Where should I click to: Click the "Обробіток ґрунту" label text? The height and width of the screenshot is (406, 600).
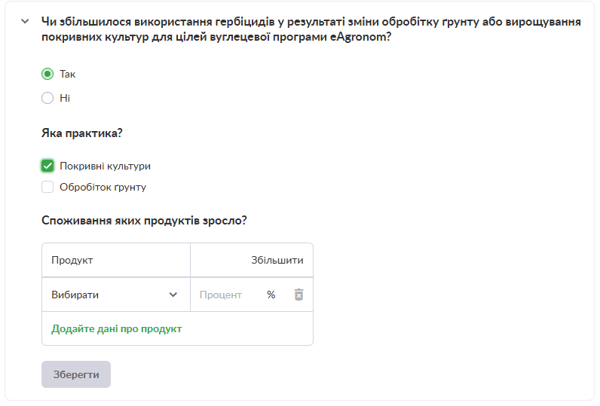[x=103, y=187]
